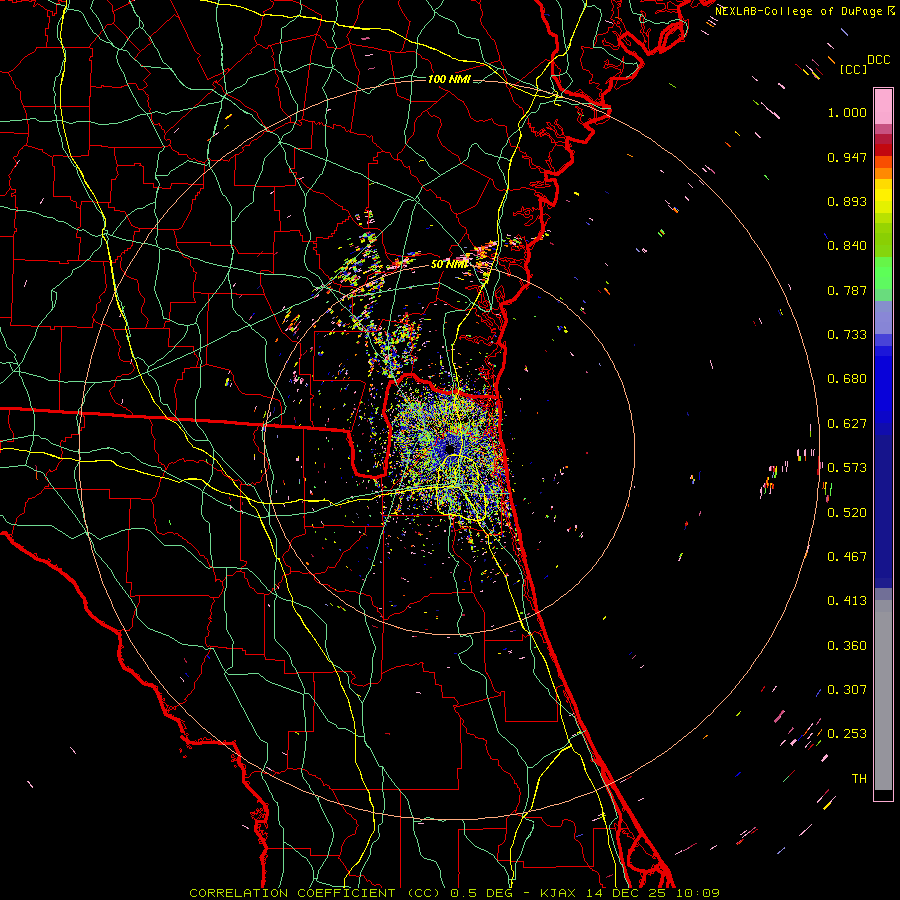Click the [CC] label above the color bar

pos(853,69)
